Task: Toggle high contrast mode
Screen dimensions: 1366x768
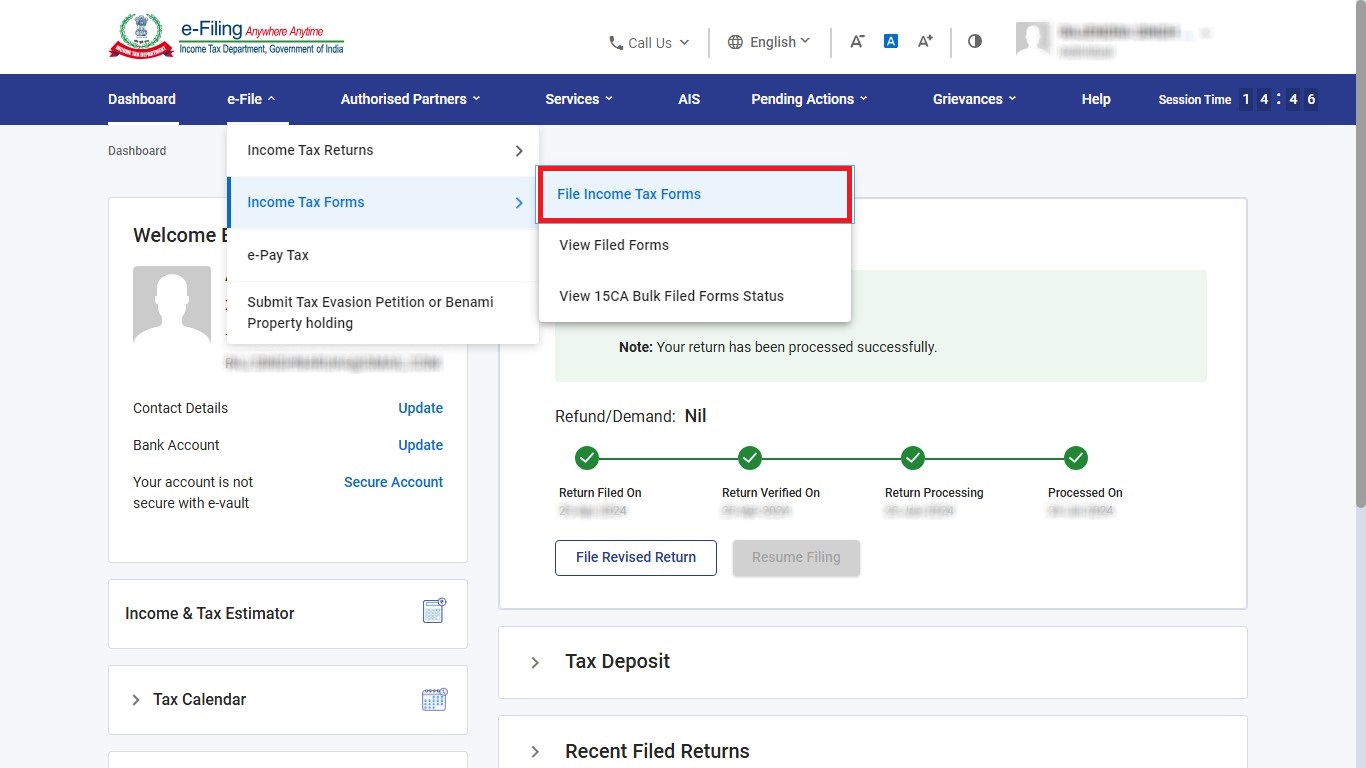Action: [975, 41]
